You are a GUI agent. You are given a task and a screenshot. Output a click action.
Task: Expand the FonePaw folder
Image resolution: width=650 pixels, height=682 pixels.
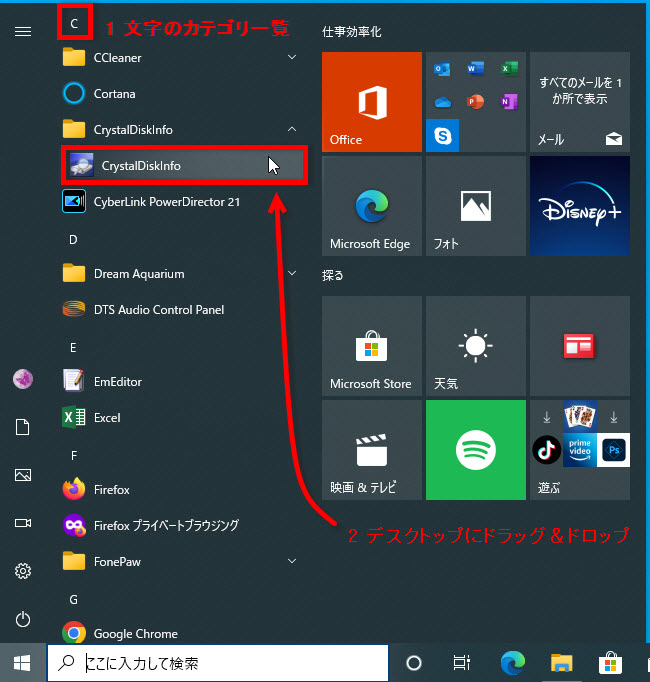point(292,561)
